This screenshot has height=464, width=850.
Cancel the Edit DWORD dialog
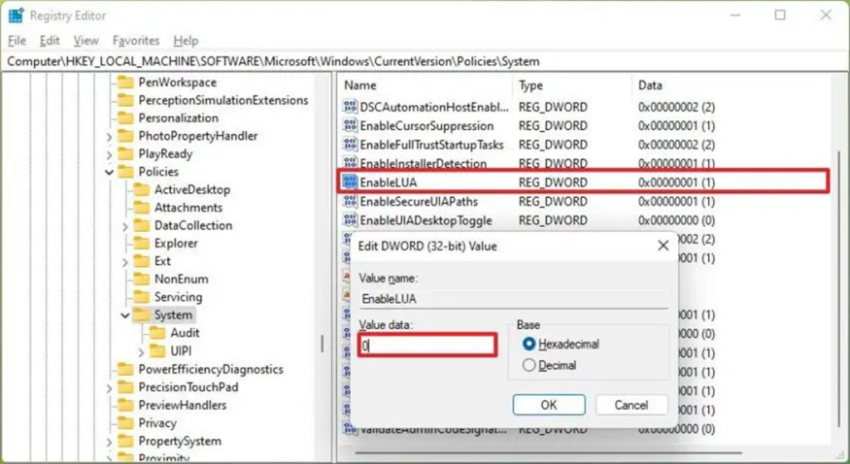(631, 405)
